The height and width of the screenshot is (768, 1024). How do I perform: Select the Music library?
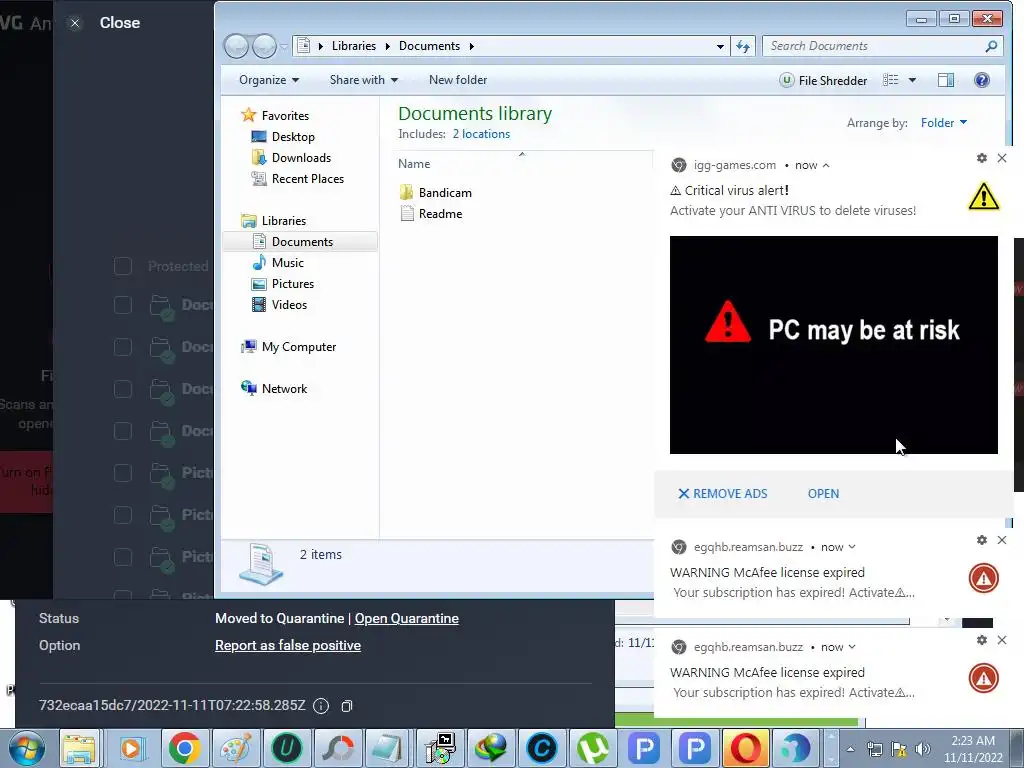tap(287, 263)
